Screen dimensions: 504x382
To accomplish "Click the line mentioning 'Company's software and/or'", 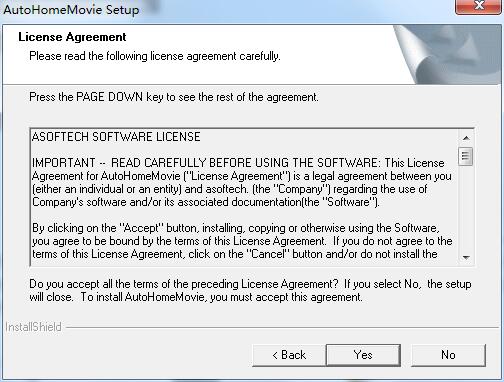I will tap(206, 202).
